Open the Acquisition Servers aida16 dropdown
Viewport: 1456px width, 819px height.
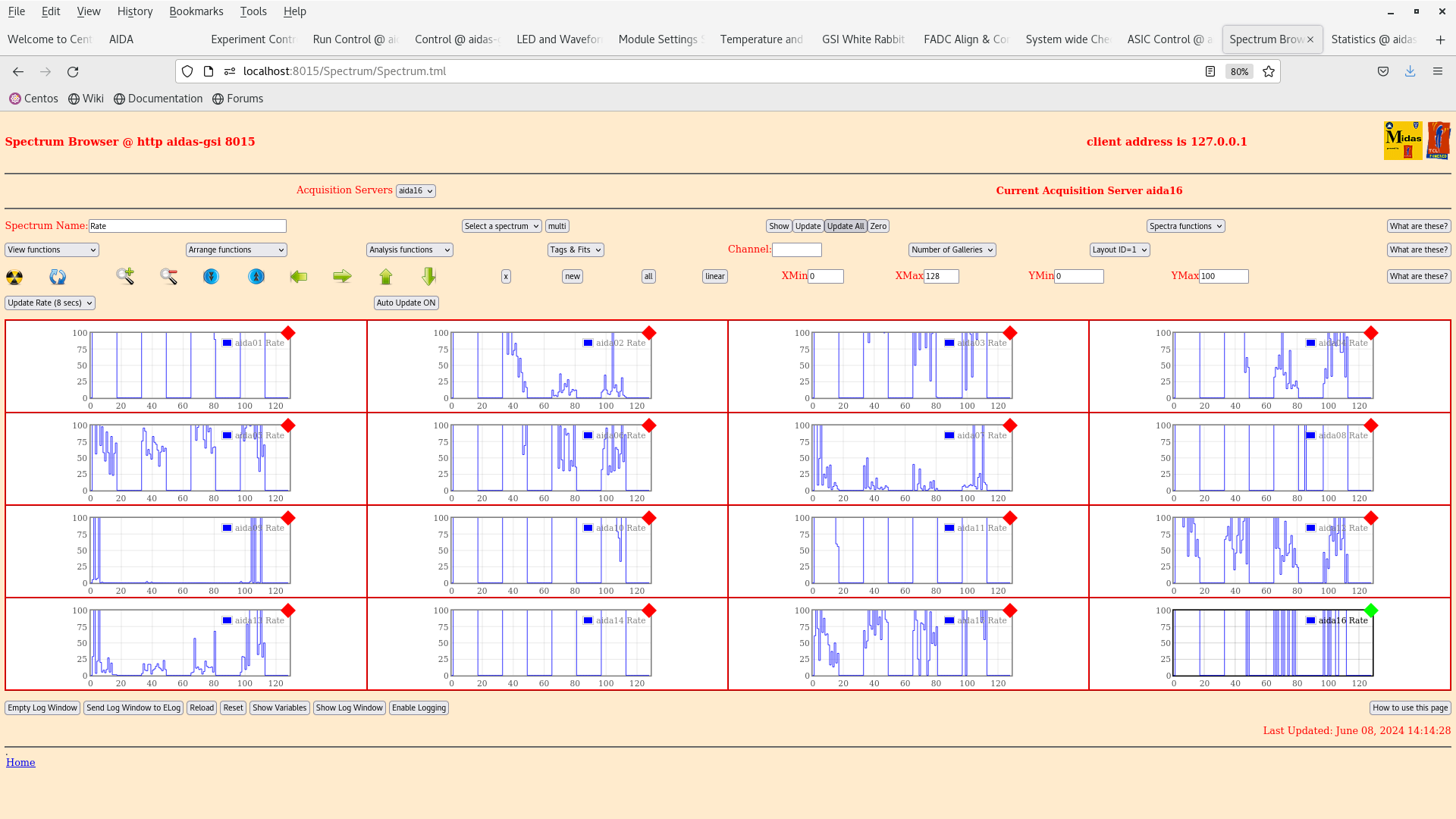point(416,191)
